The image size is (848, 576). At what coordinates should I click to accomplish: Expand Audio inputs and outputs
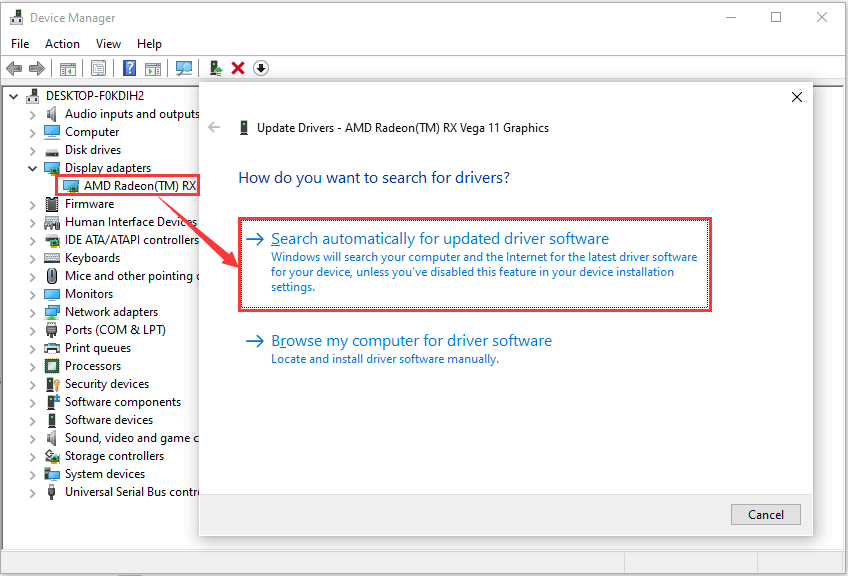click(x=32, y=115)
